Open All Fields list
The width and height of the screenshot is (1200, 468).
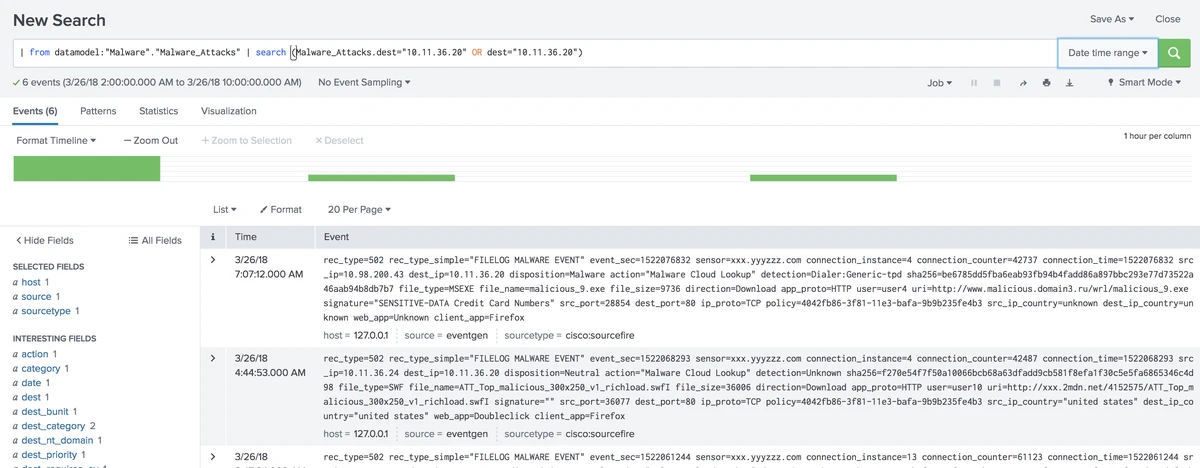155,240
